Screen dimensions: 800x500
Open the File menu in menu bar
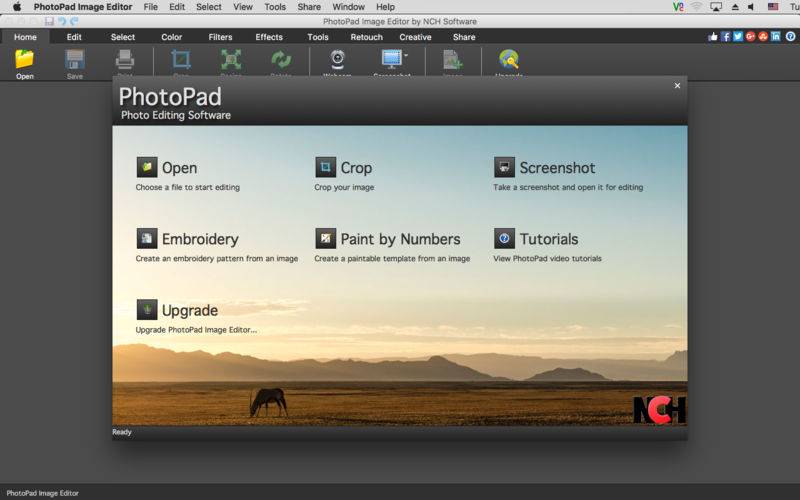click(x=151, y=7)
